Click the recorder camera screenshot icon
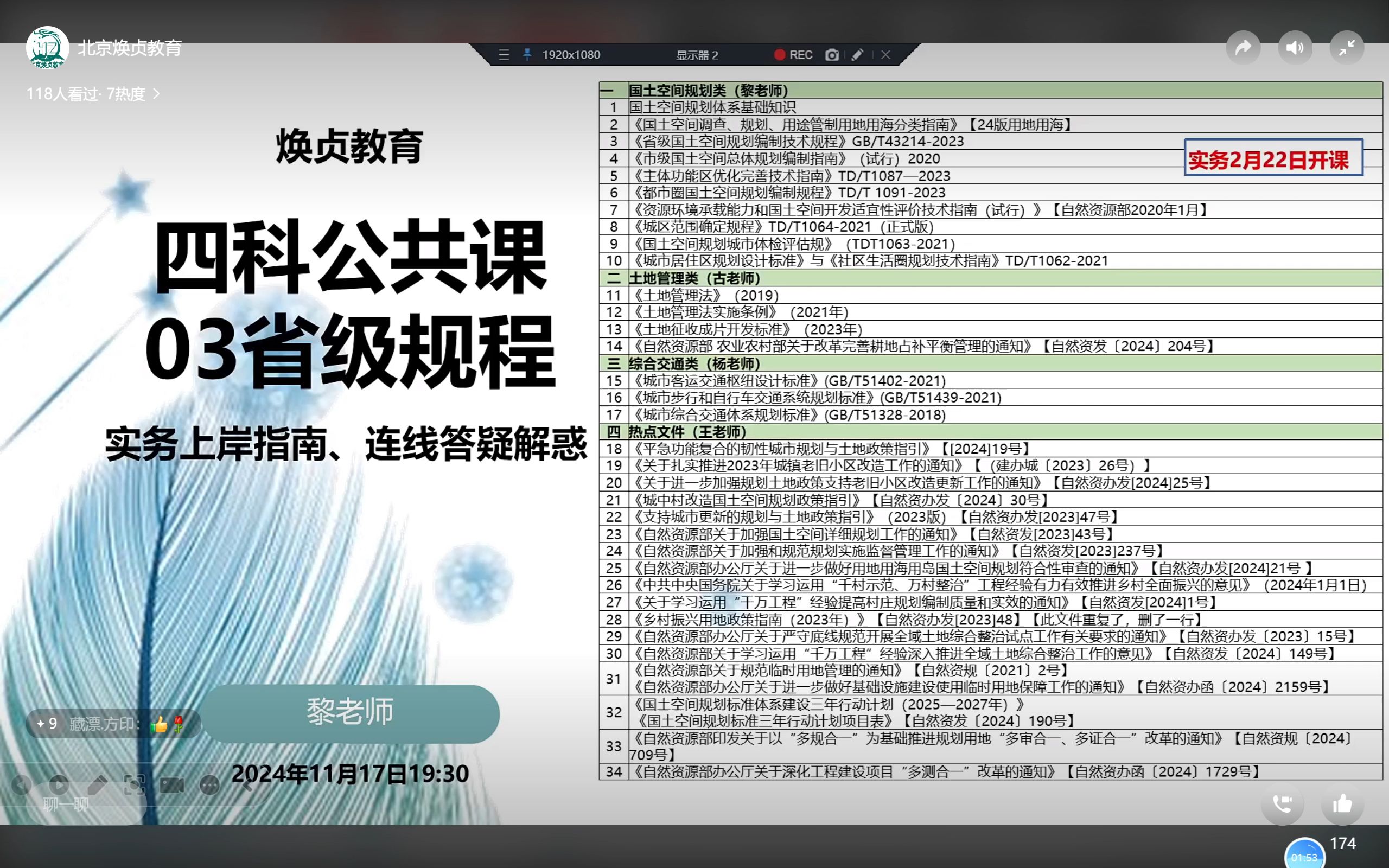This screenshot has width=1389, height=868. 832,55
